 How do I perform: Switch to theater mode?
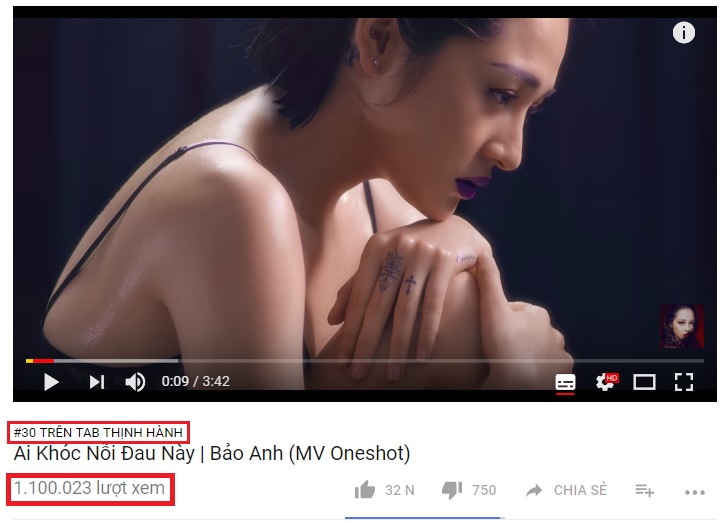(644, 382)
